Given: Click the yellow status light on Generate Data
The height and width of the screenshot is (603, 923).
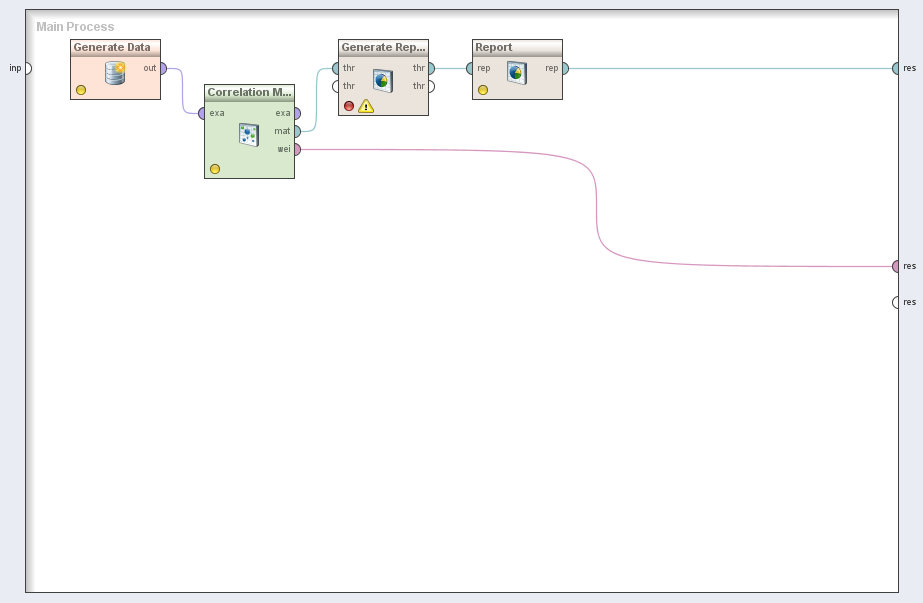Looking at the screenshot, I should [81, 90].
